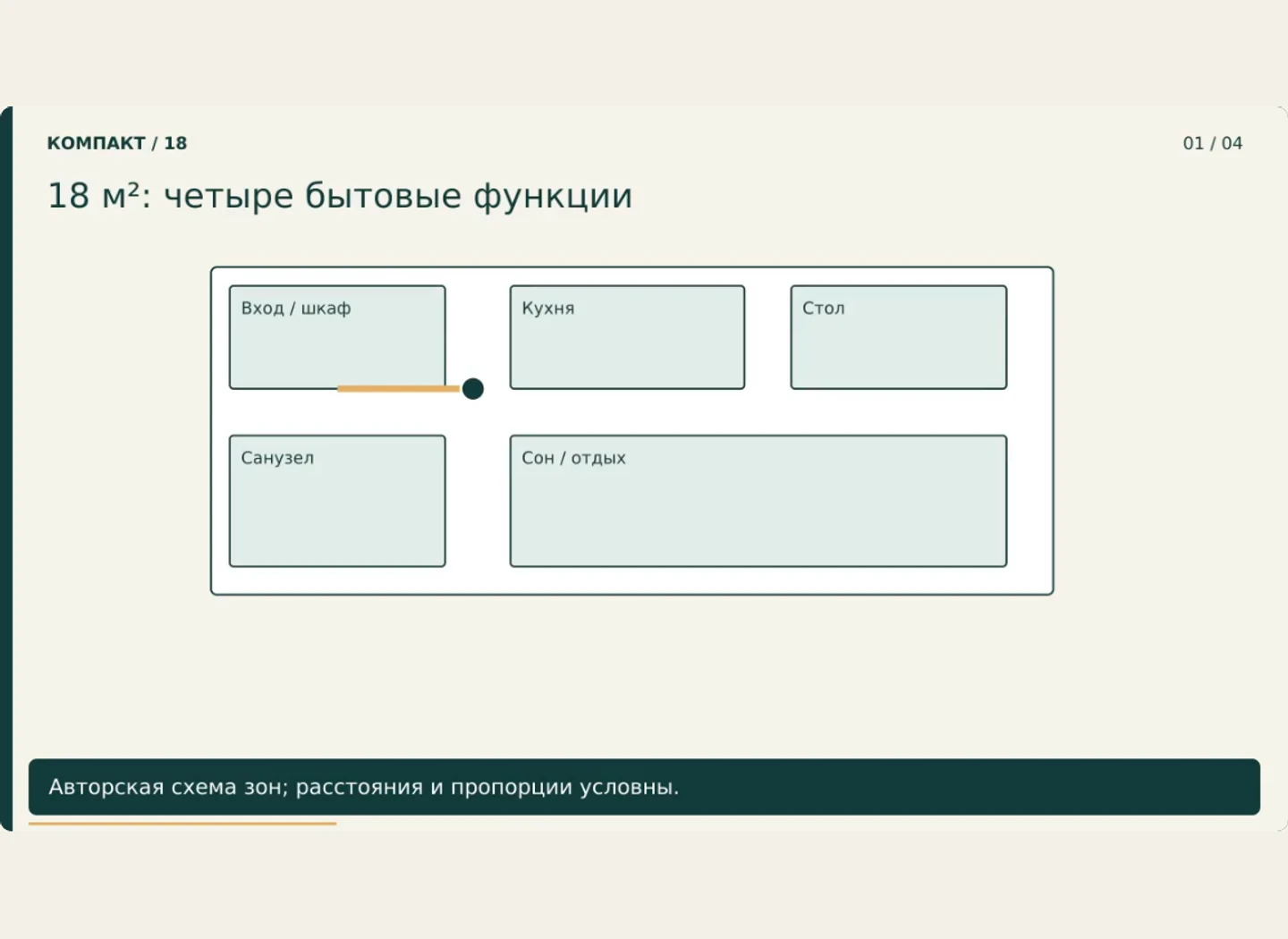The image size is (1288, 939).
Task: Click the slide counter «01 / 04»
Action: (x=1212, y=143)
